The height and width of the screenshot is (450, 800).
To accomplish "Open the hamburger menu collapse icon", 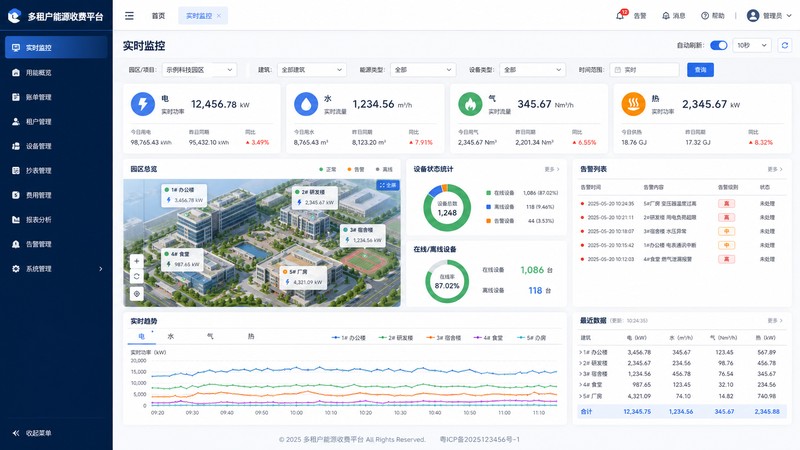I will coord(130,16).
